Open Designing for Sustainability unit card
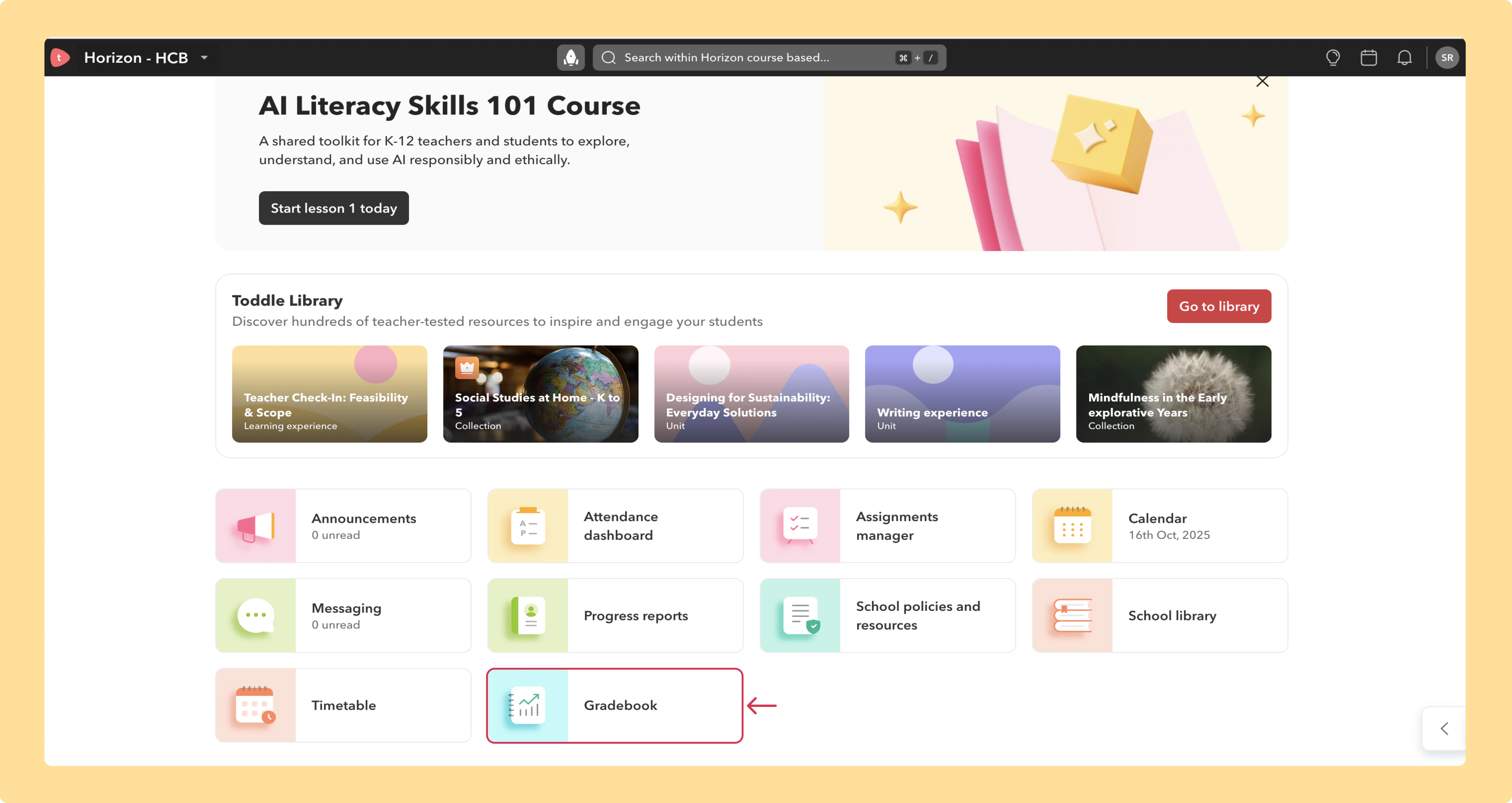The width and height of the screenshot is (1512, 803). [x=751, y=394]
